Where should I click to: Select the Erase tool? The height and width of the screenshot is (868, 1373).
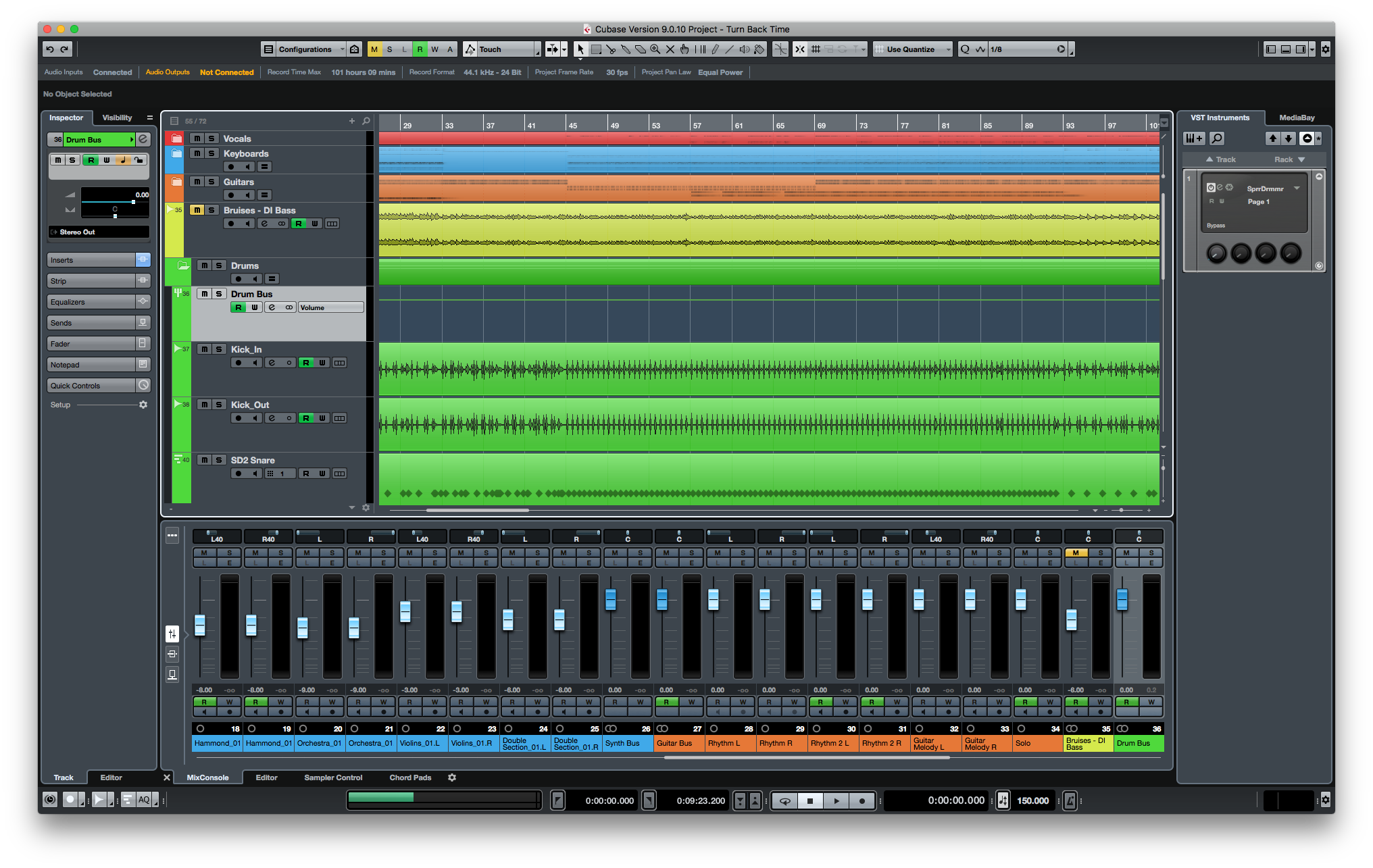[x=641, y=49]
